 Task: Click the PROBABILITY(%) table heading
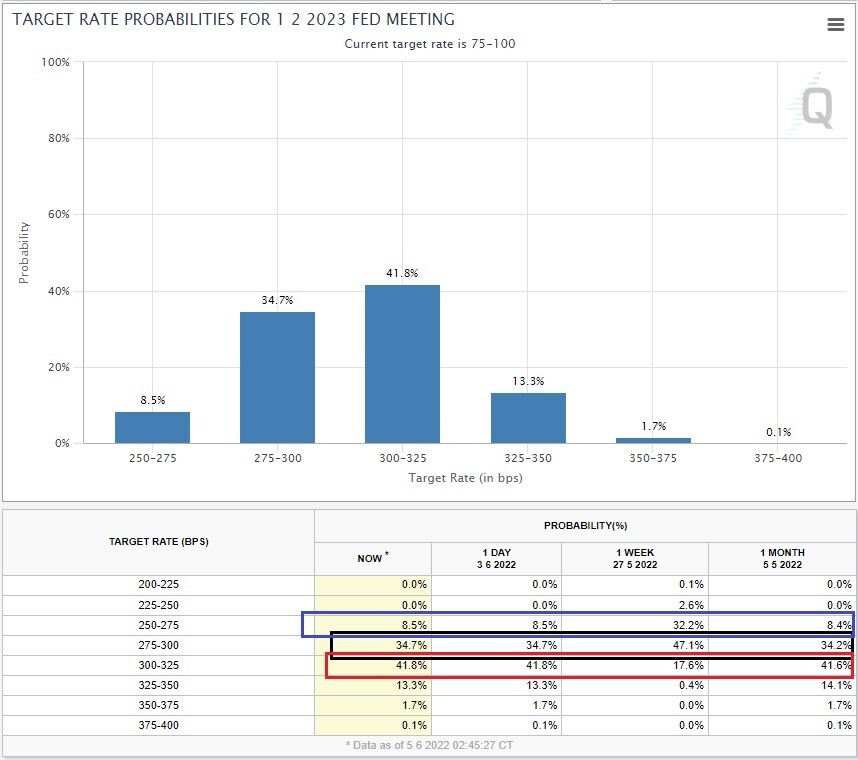click(585, 526)
